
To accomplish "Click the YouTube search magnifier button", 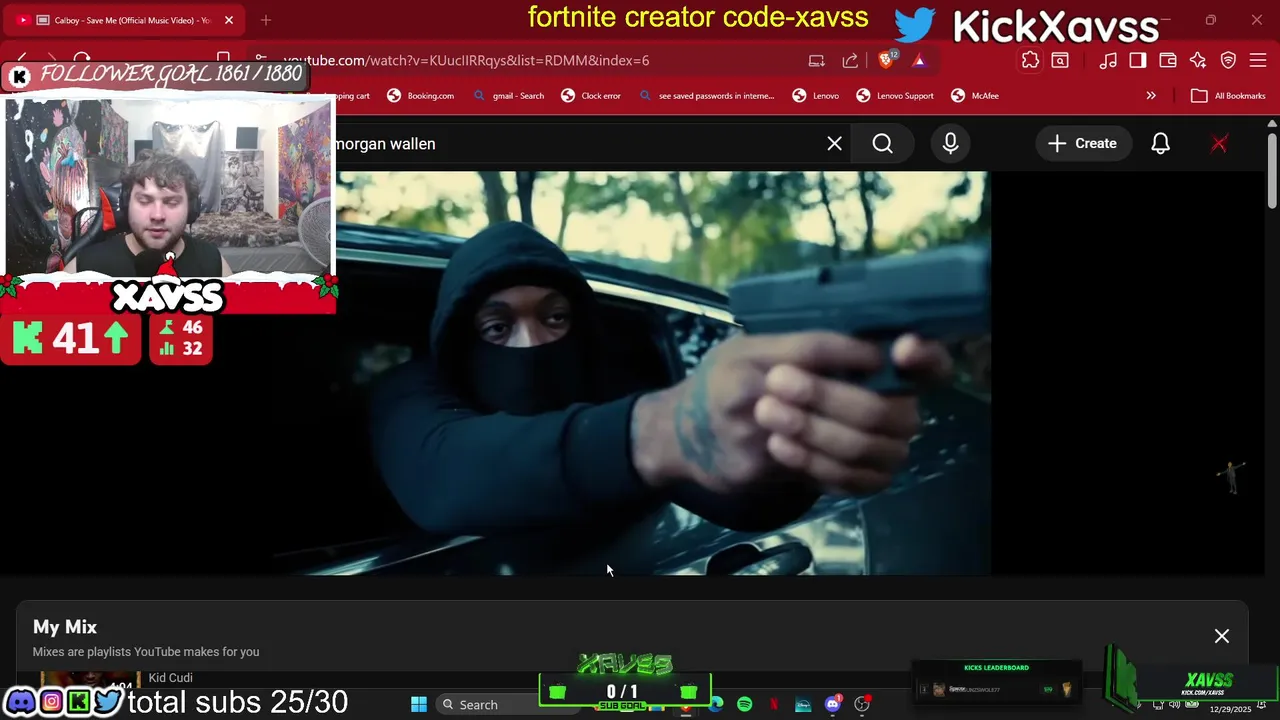I will 882,144.
